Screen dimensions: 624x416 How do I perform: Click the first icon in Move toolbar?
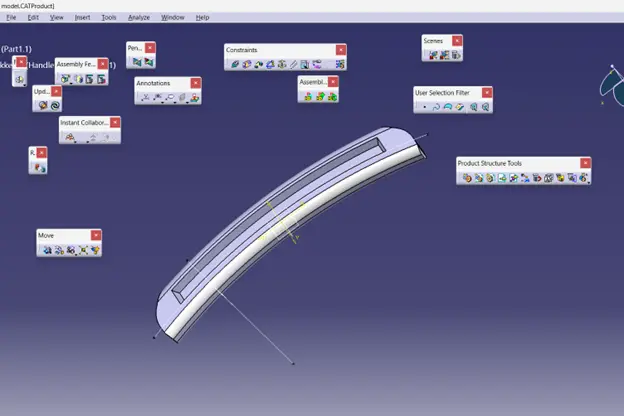pos(46,250)
